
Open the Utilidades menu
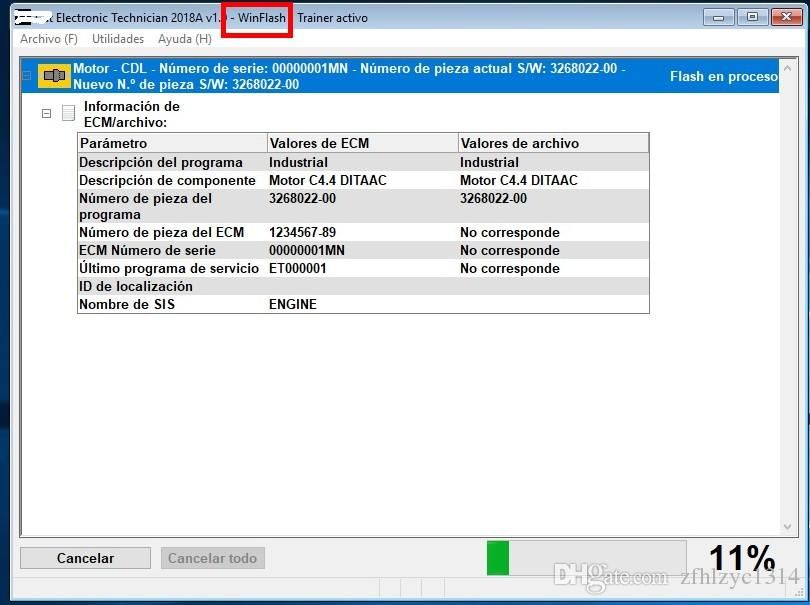tap(118, 39)
